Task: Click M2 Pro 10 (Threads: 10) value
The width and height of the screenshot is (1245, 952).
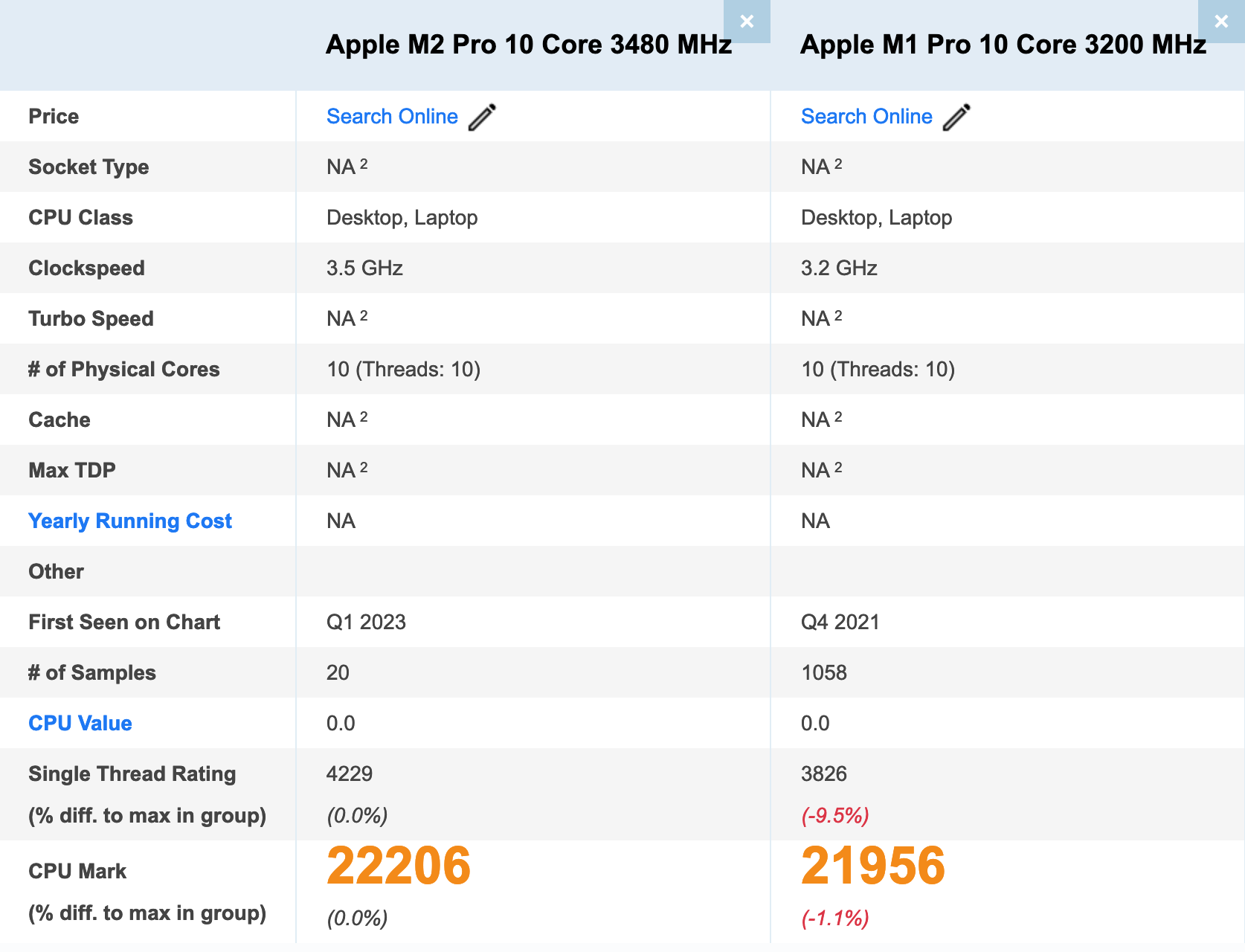Action: tap(404, 370)
